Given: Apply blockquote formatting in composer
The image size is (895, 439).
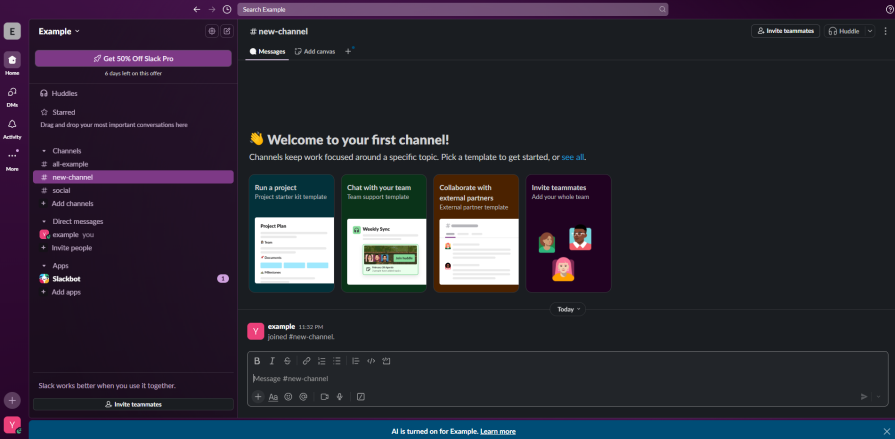Looking at the screenshot, I should (x=356, y=361).
